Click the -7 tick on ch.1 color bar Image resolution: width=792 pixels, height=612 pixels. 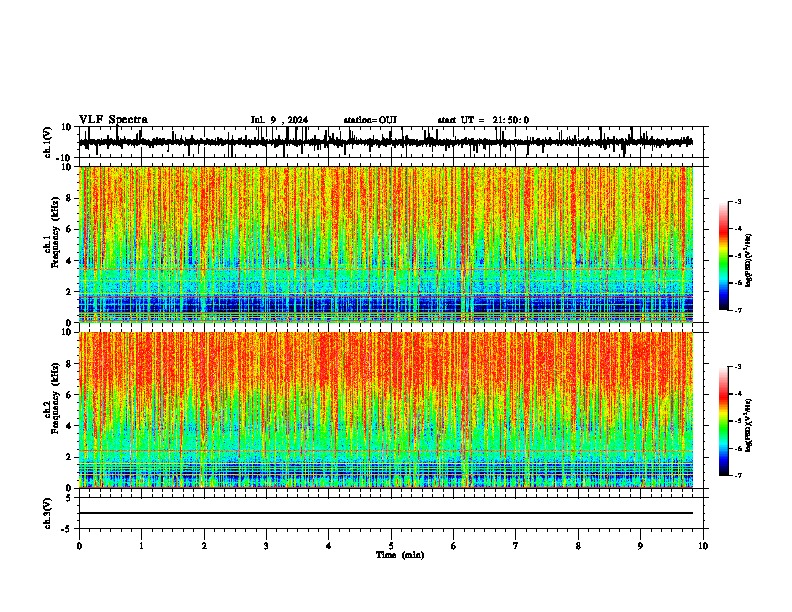click(738, 310)
